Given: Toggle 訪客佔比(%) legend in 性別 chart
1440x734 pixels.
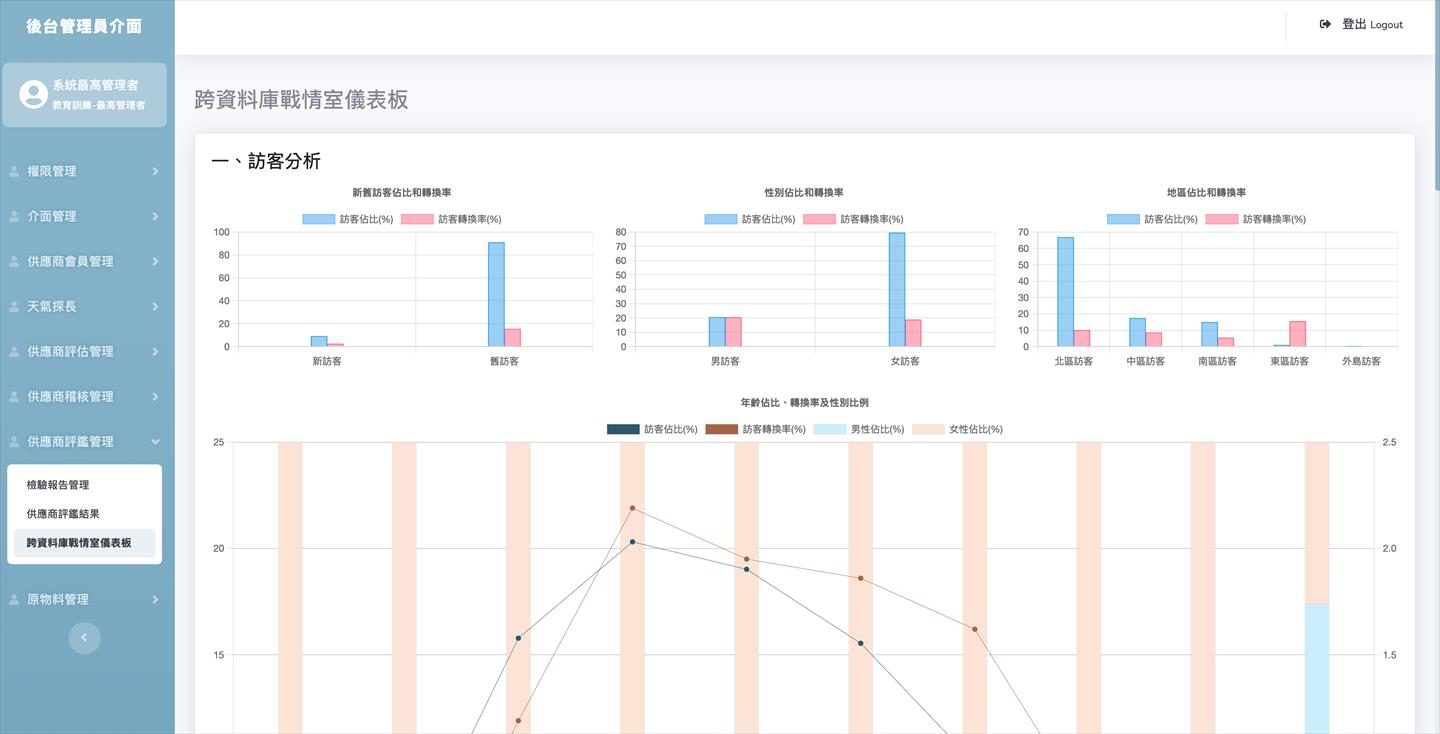Looking at the screenshot, I should pyautogui.click(x=750, y=219).
